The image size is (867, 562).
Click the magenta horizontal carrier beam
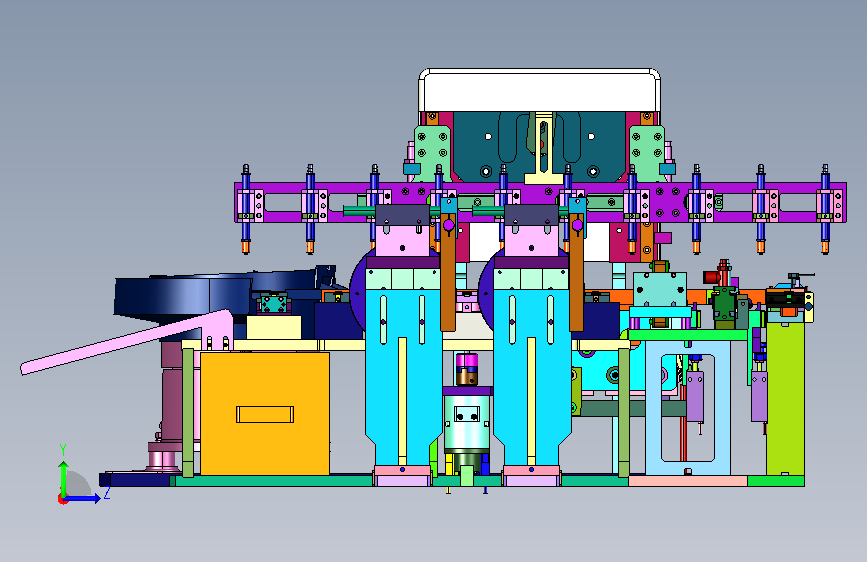coord(540,202)
